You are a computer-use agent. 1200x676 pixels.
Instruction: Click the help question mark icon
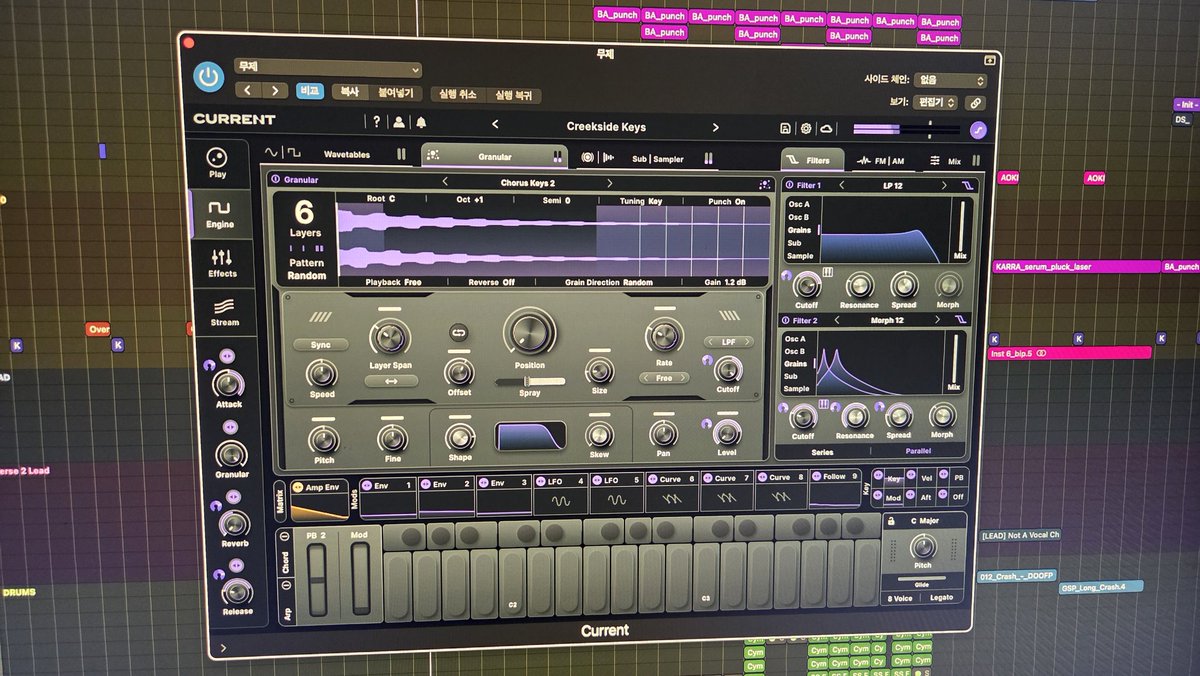pos(377,122)
